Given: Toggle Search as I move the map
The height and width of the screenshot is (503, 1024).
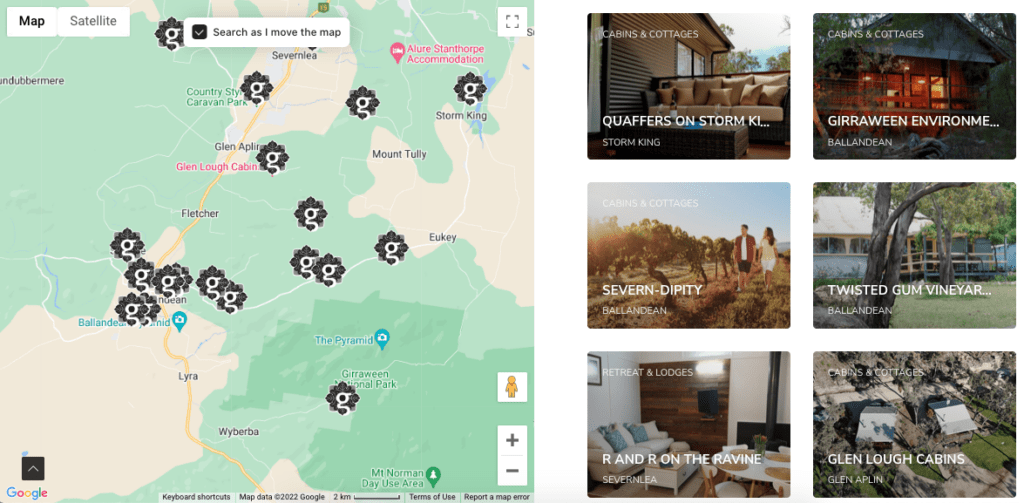Looking at the screenshot, I should (x=200, y=32).
